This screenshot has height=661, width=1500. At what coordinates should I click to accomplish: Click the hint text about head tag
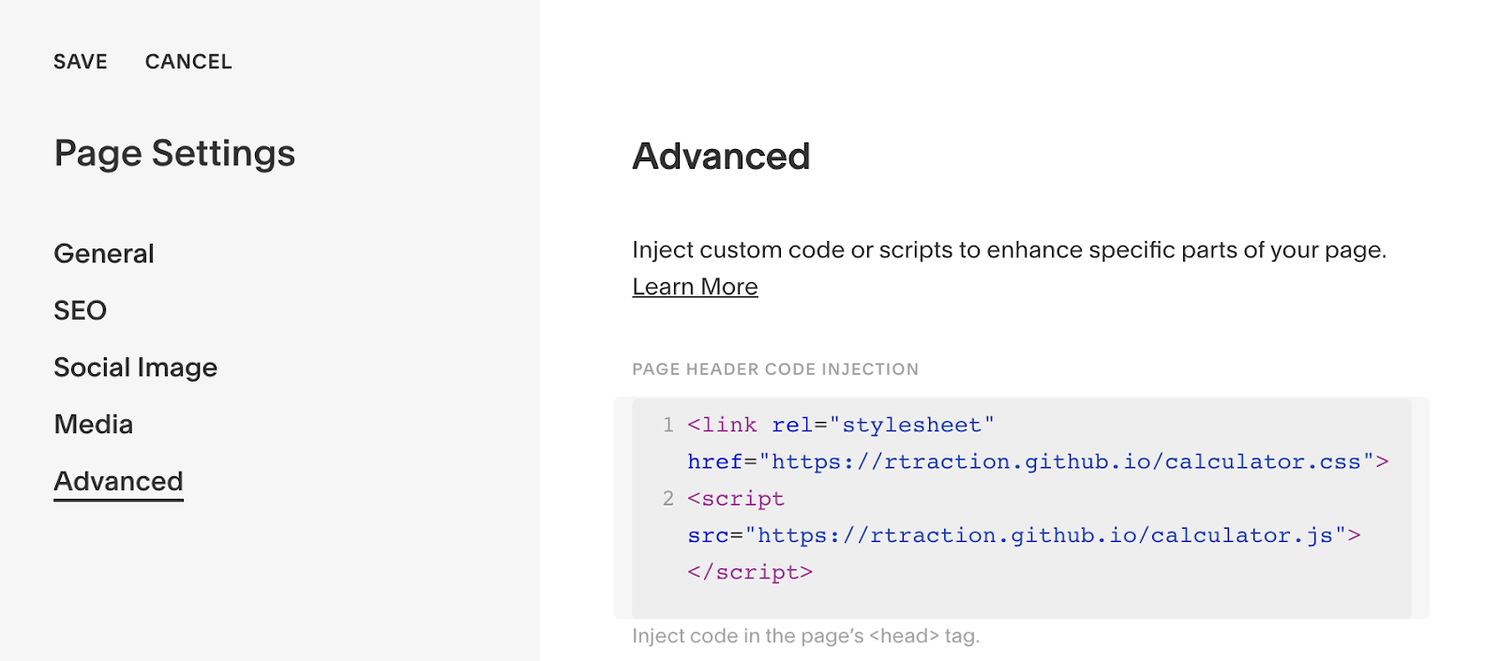(x=805, y=636)
